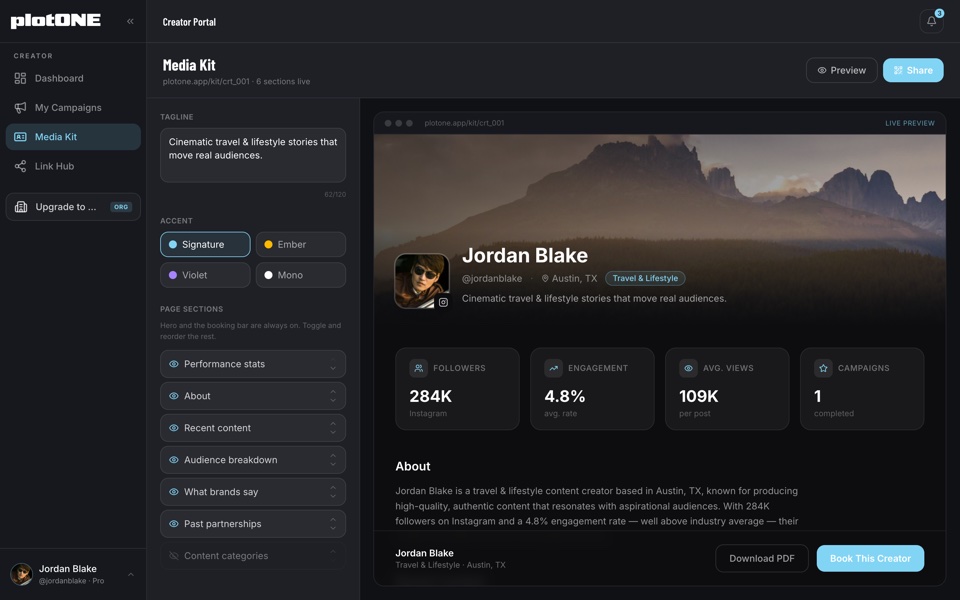Move the About section up

pyautogui.click(x=333, y=392)
